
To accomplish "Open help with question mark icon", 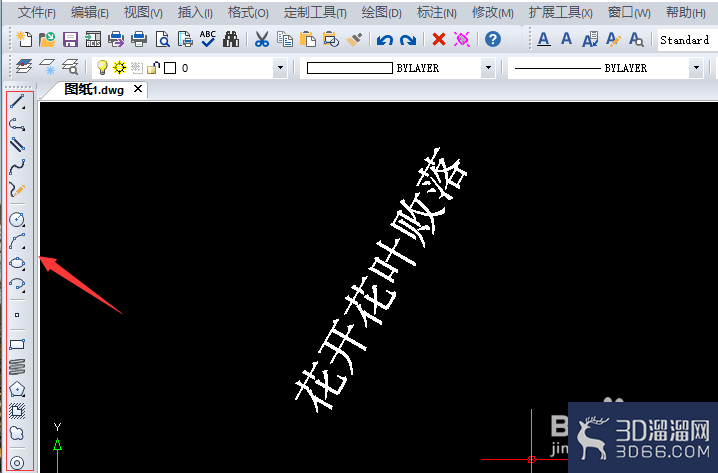I will tap(493, 39).
